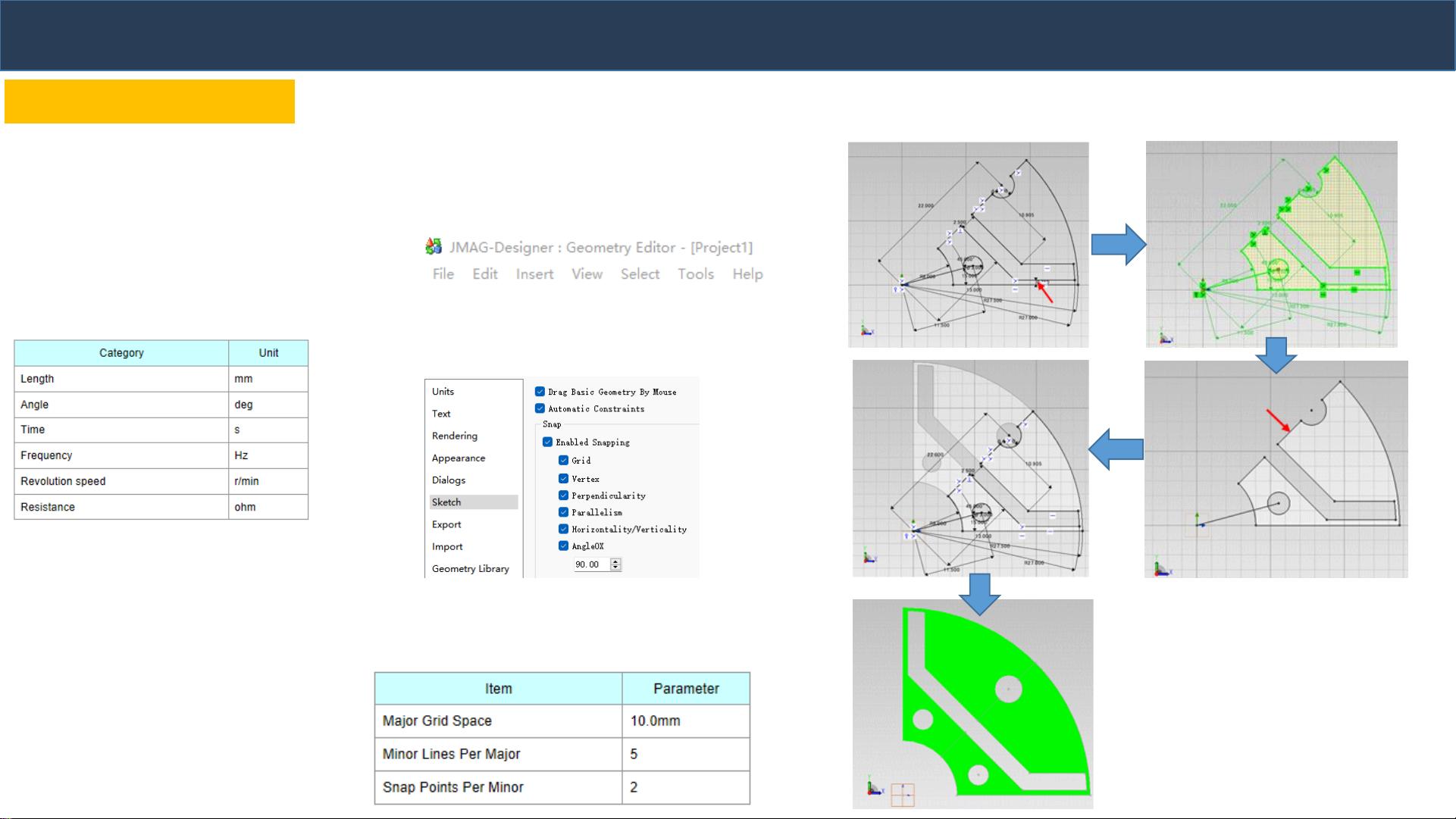Screen dimensions: 1456x819
Task: Toggle Drag Basic Geometry By Mouse checkbox
Action: coord(540,392)
